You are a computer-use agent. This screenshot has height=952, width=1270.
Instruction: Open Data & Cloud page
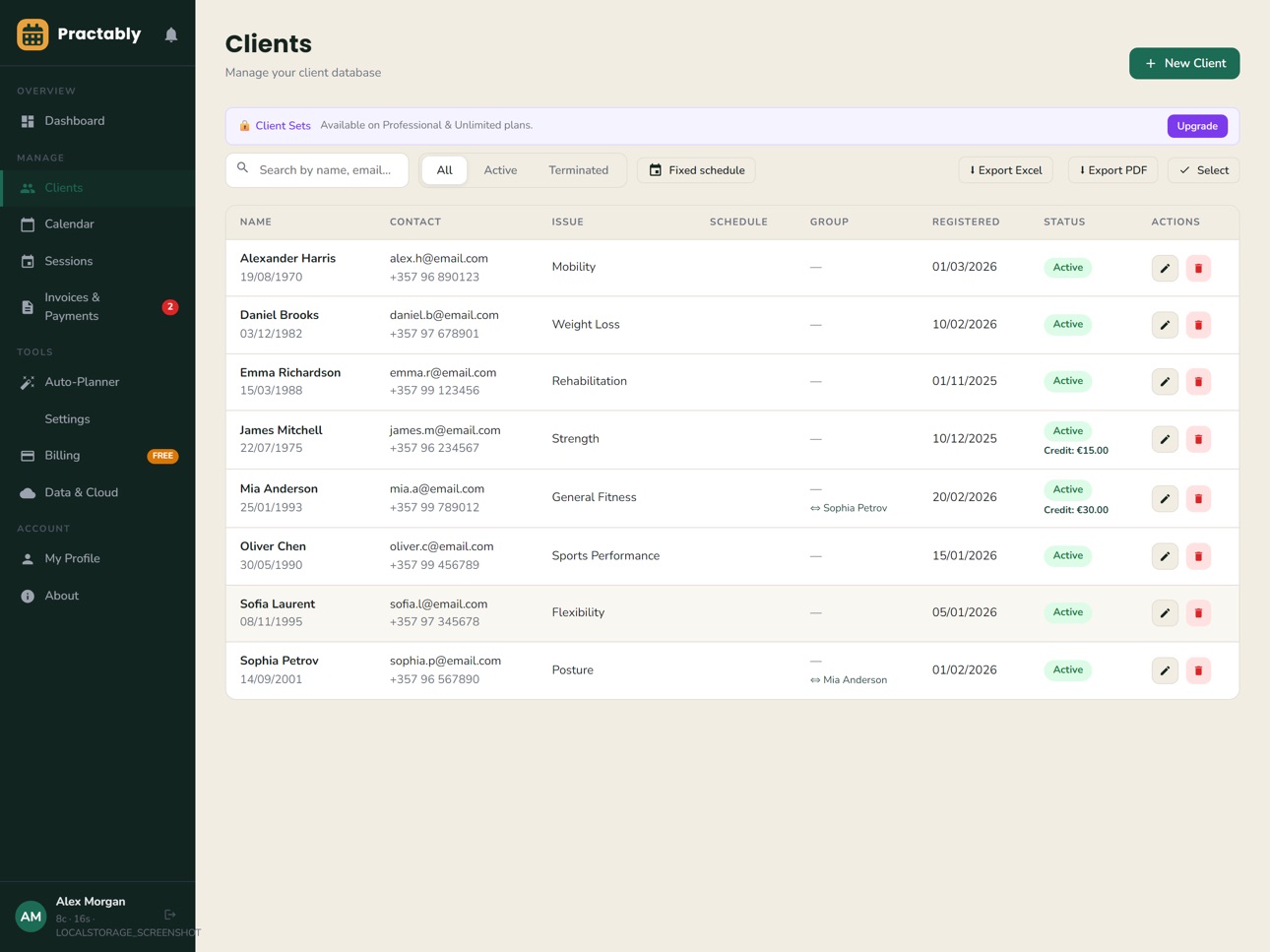click(x=97, y=493)
